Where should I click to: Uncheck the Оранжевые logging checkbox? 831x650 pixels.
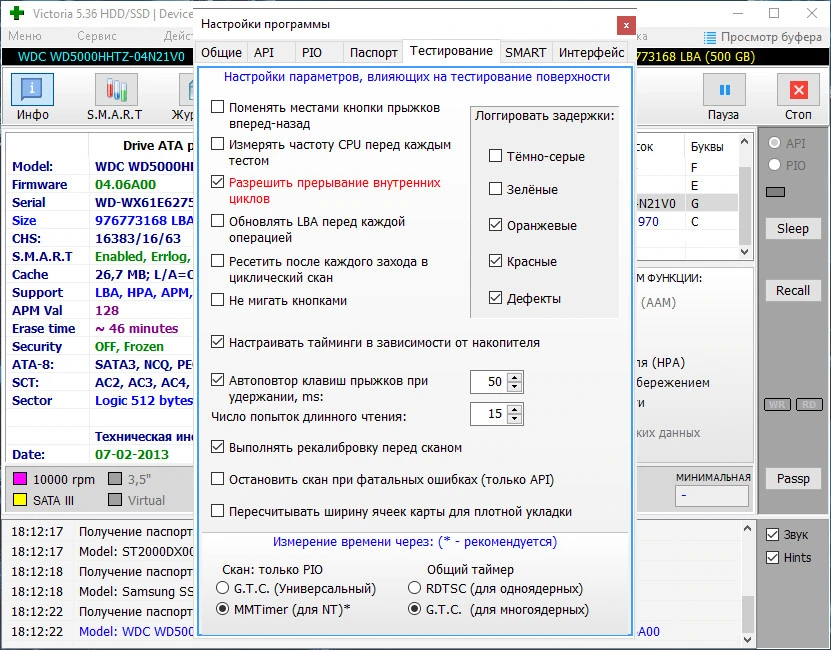coord(495,225)
